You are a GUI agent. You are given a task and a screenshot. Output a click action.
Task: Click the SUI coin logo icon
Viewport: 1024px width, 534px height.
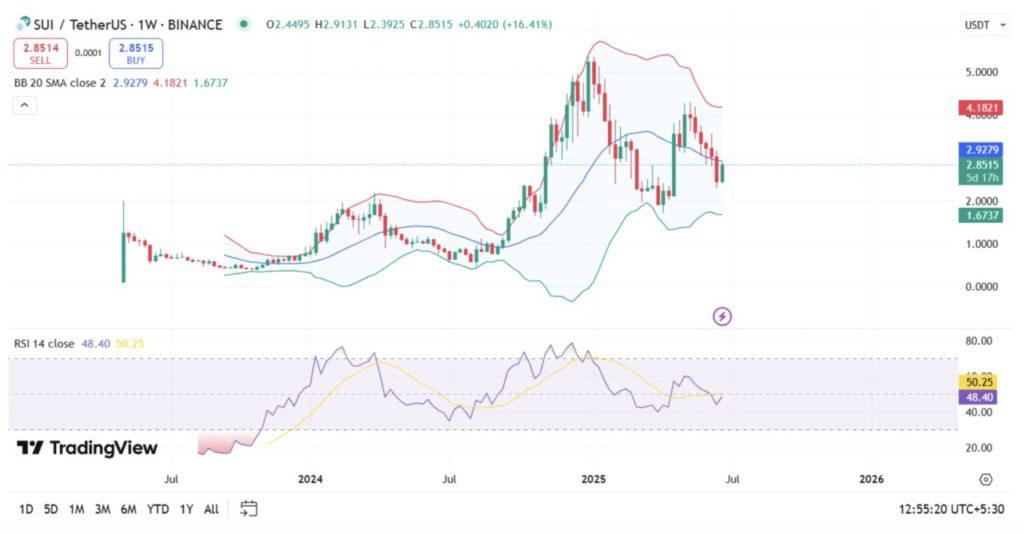coord(23,25)
